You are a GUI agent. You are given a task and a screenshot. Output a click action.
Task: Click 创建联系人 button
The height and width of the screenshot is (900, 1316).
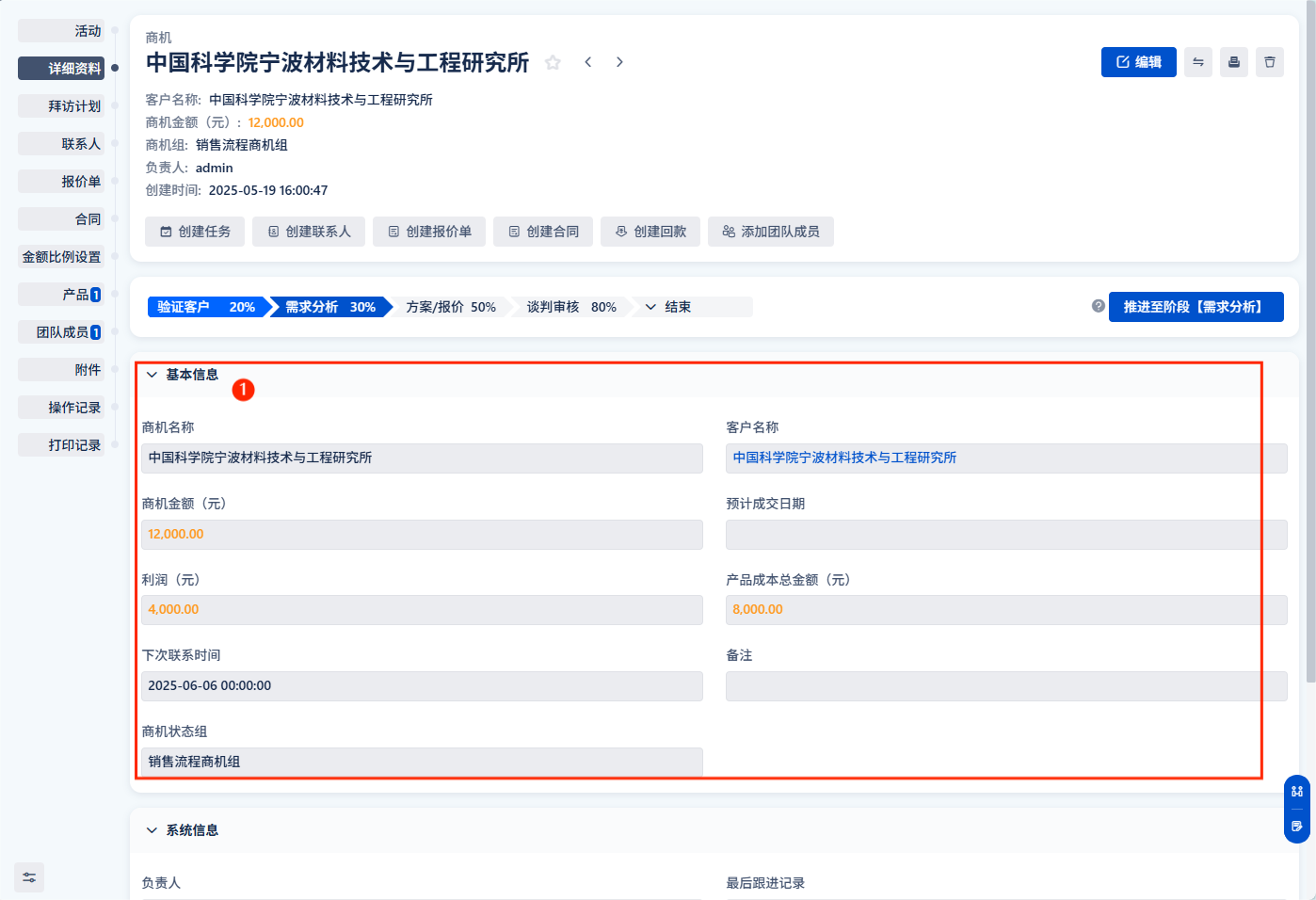(x=309, y=232)
